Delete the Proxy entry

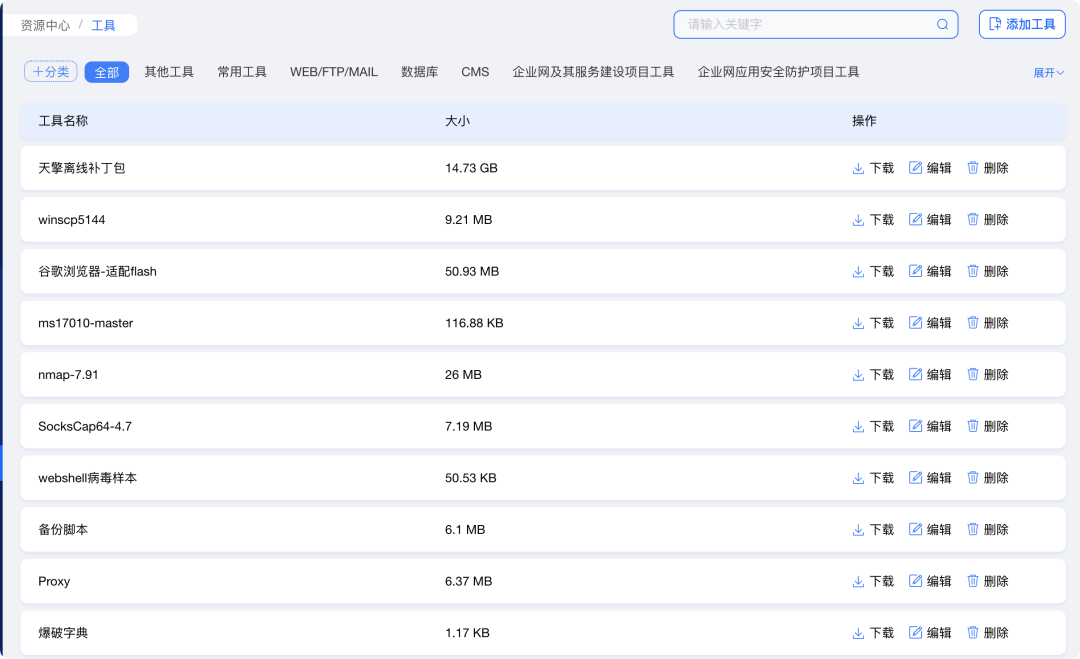(988, 581)
